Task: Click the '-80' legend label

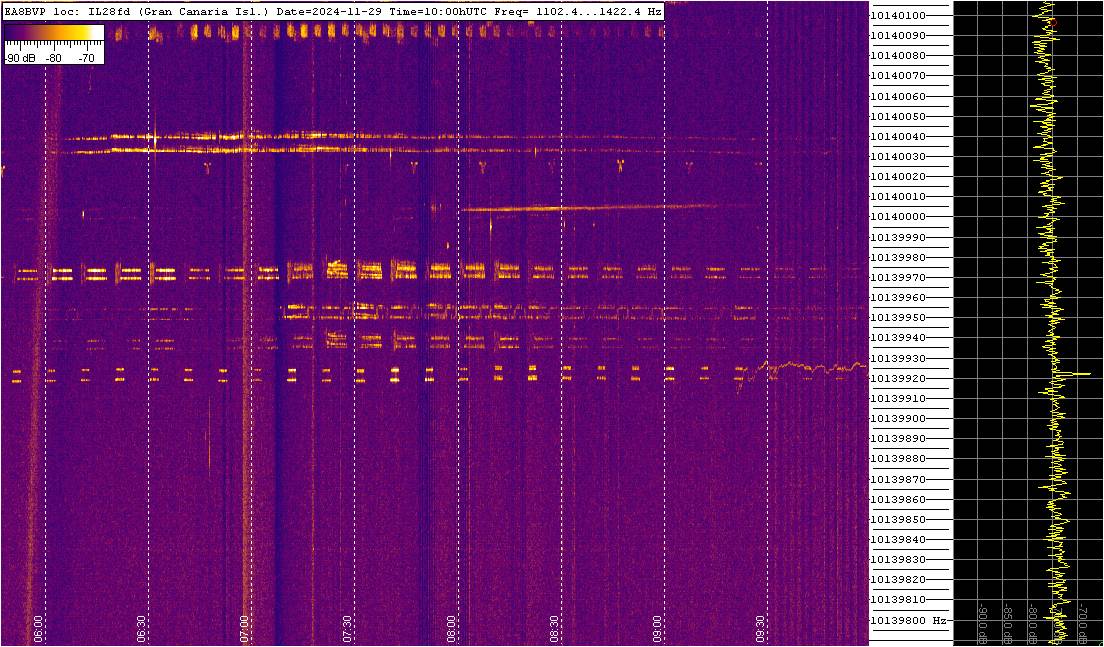Action: [54, 59]
